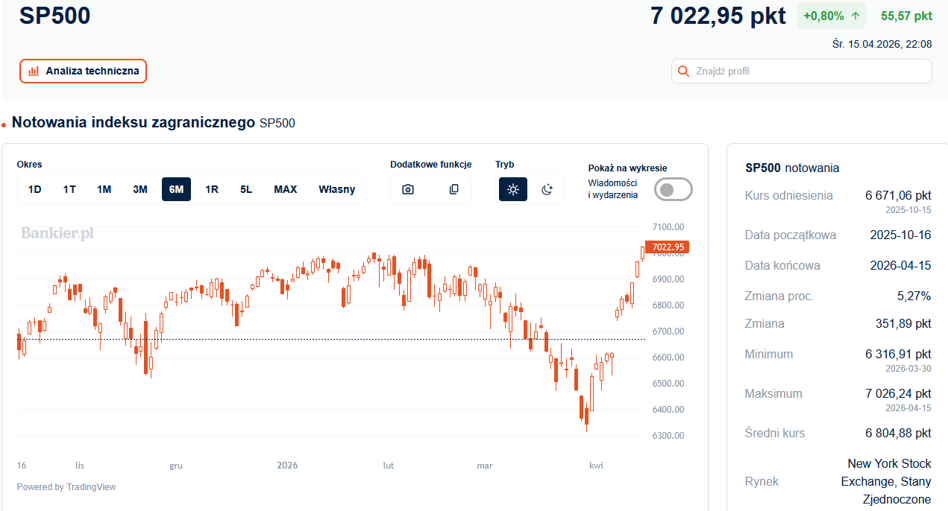This screenshot has height=511, width=948.
Task: Select the 1D period option
Action: pos(34,189)
